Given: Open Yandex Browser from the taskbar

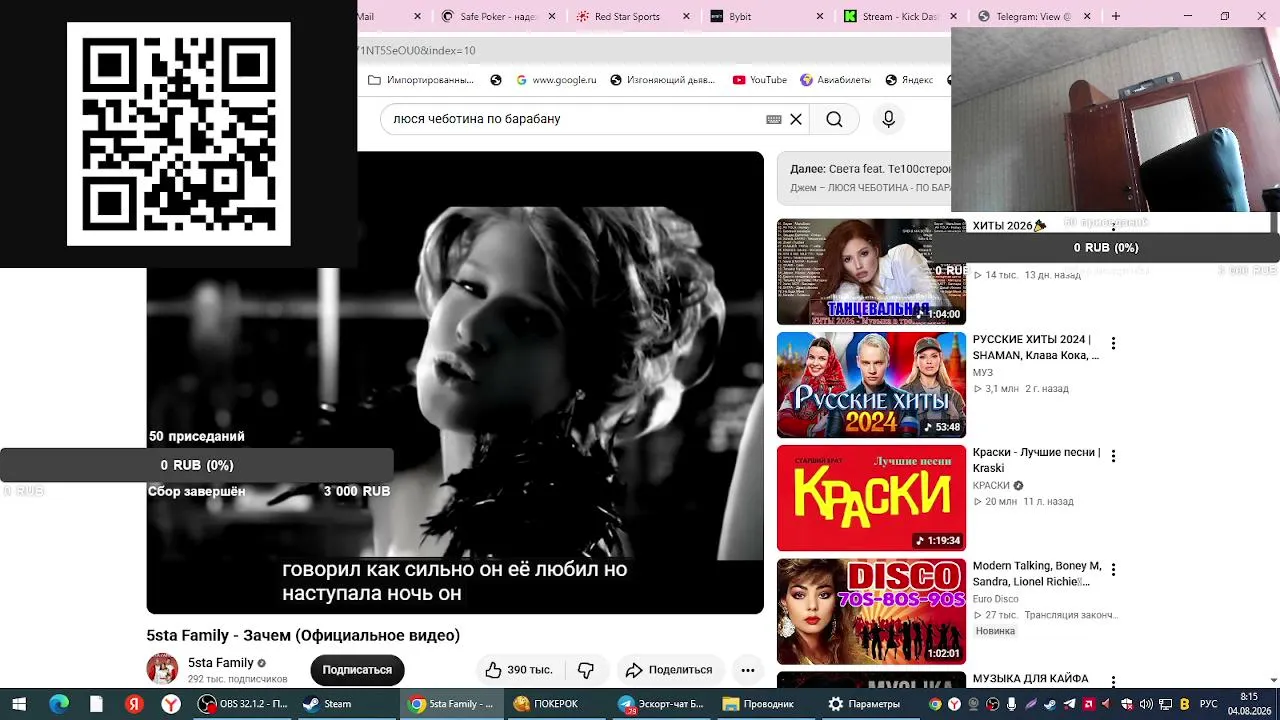Looking at the screenshot, I should [171, 704].
